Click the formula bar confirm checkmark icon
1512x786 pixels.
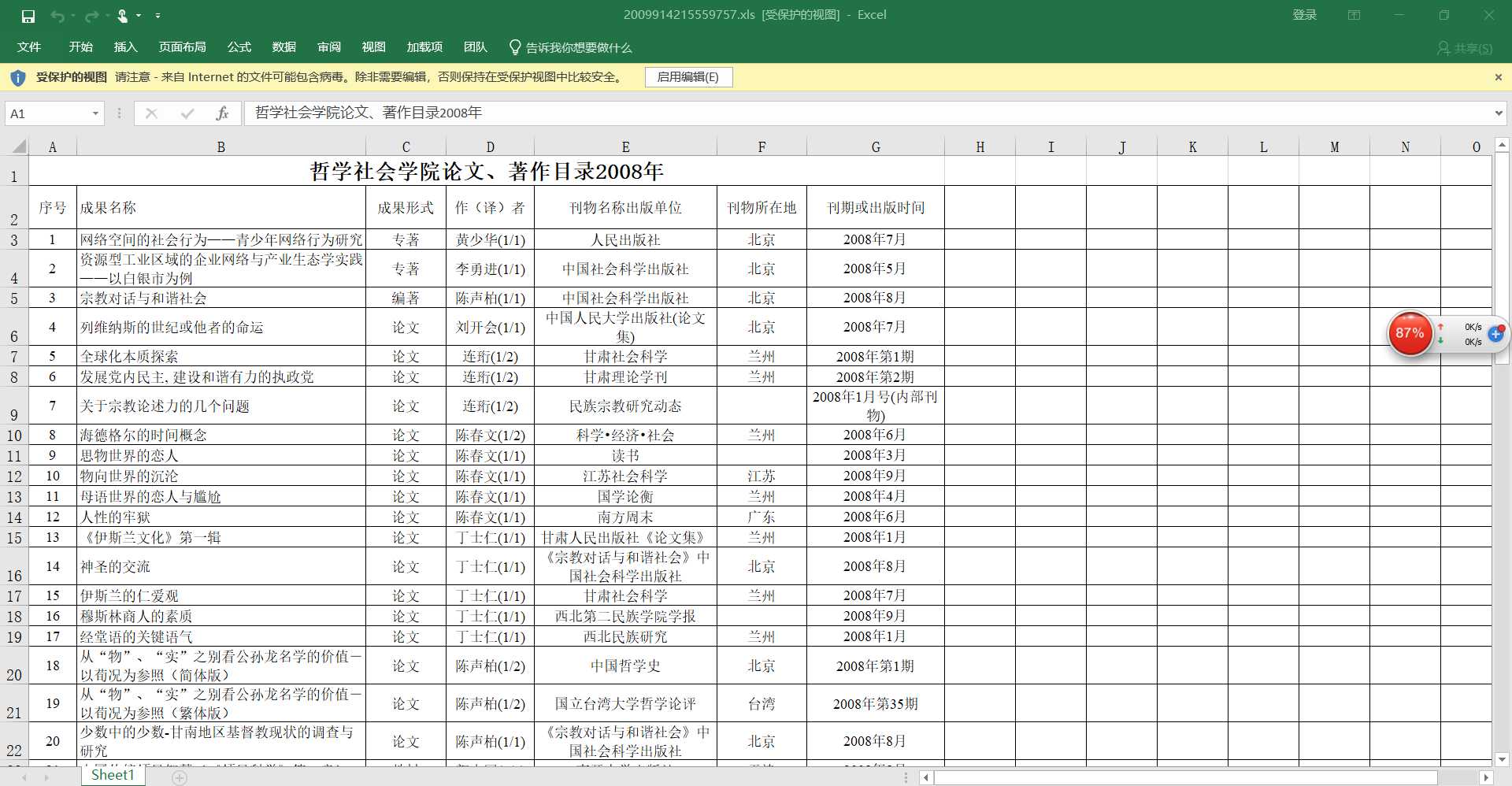tap(187, 113)
